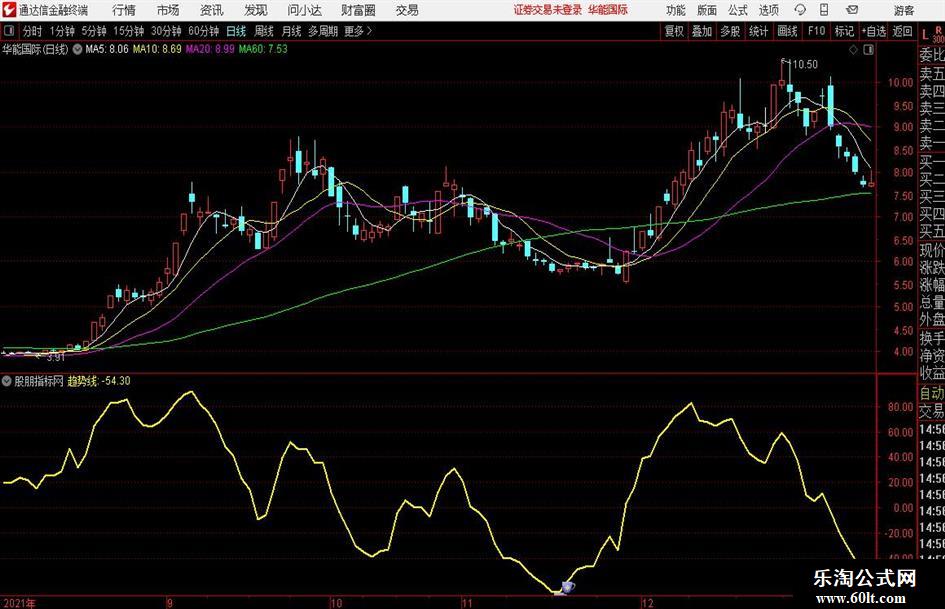The width and height of the screenshot is (945, 609).
Task: Click the 通达信 red logo icon
Action: [9, 10]
